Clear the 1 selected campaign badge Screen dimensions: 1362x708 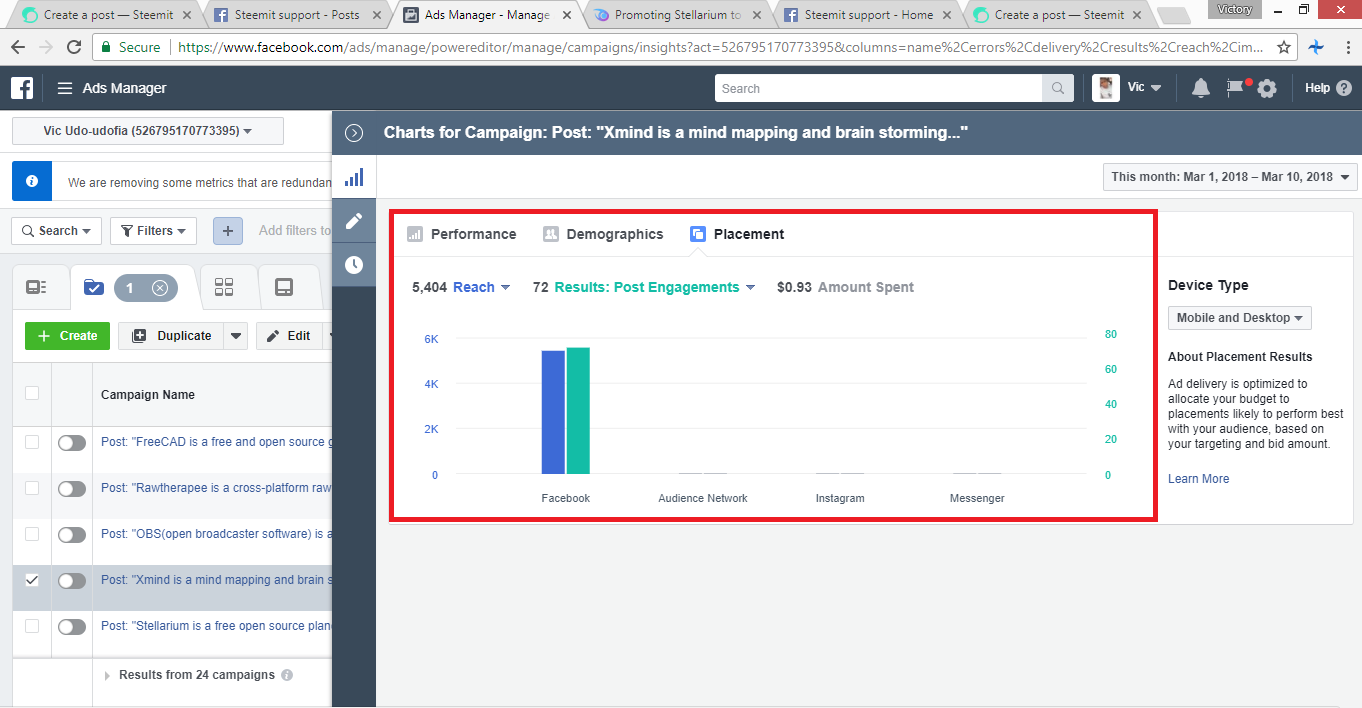point(159,288)
